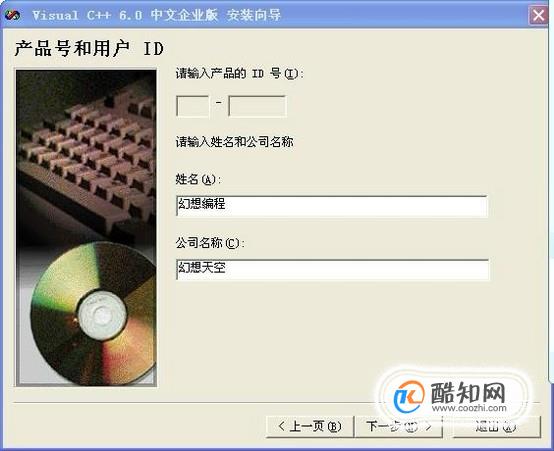Focus the first product ID box
The height and width of the screenshot is (451, 554).
pyautogui.click(x=193, y=106)
